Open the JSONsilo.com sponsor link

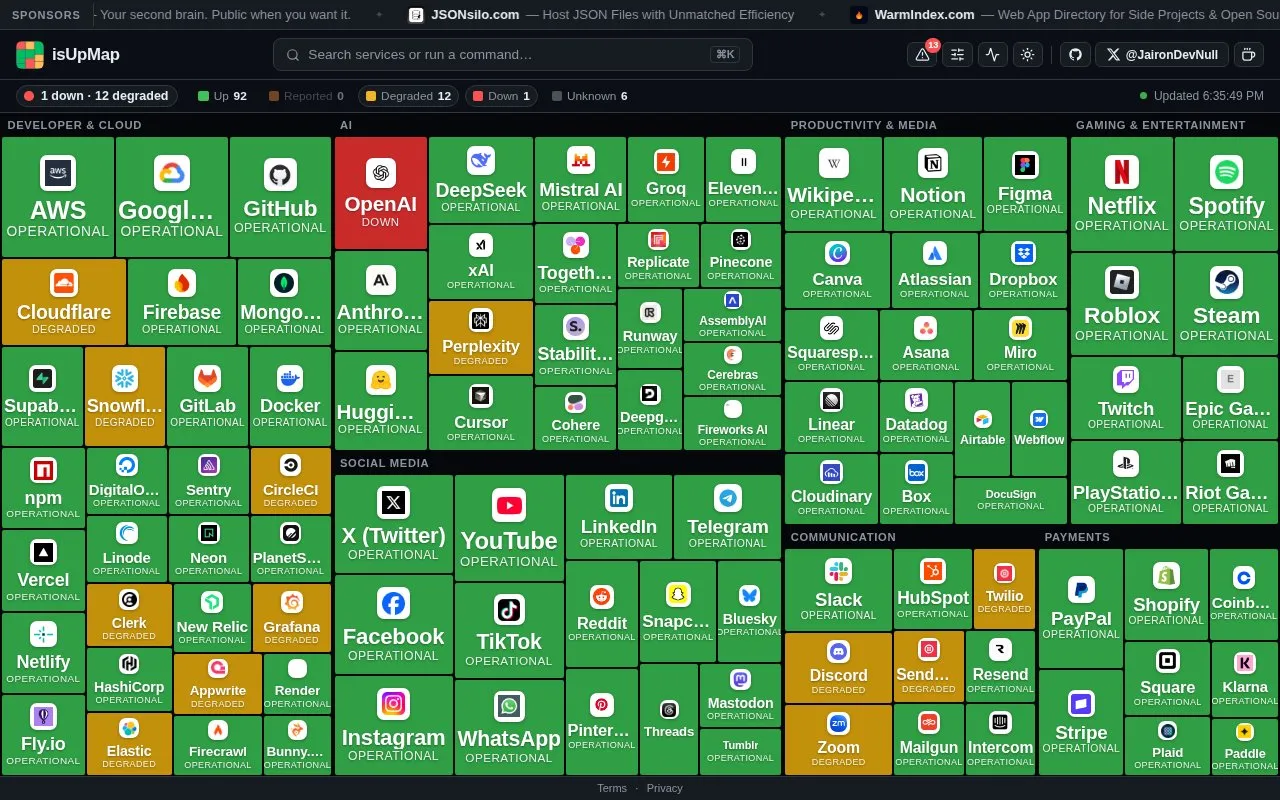[602, 15]
